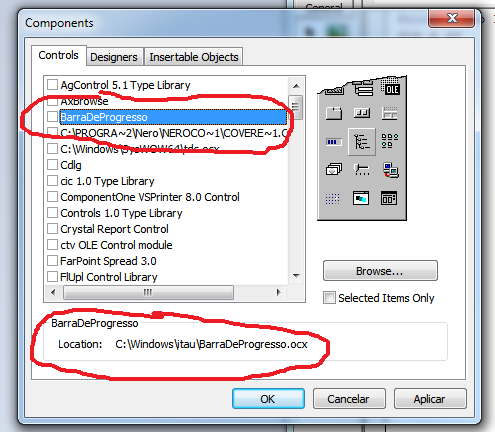Viewport: 495px width, 432px height.
Task: Click the Browse... button
Action: click(380, 271)
